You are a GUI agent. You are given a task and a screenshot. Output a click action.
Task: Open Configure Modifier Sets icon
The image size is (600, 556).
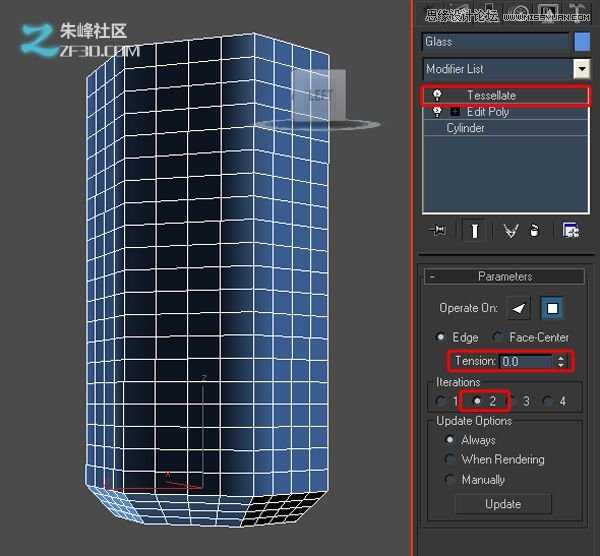[570, 230]
